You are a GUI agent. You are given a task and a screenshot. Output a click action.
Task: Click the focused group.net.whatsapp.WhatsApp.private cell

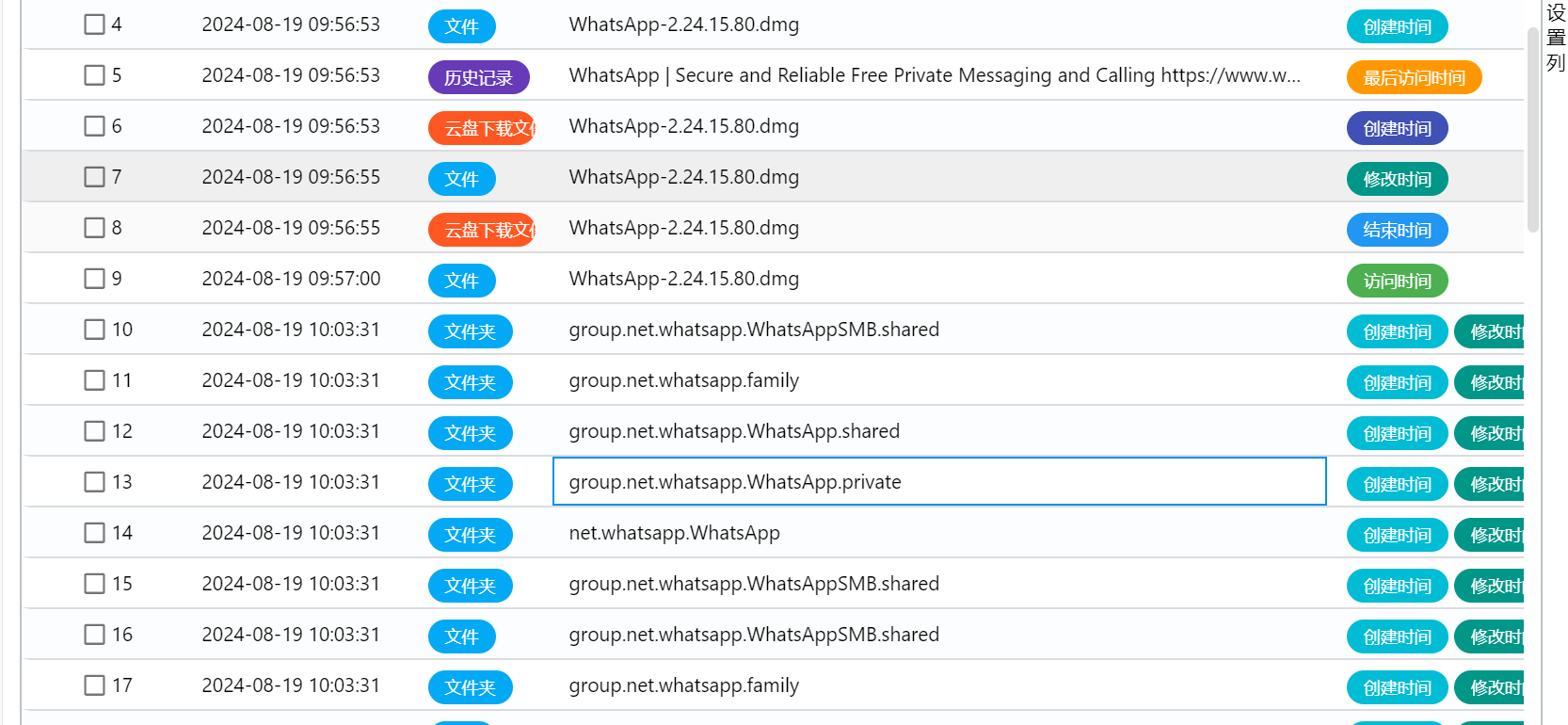pyautogui.click(x=939, y=481)
